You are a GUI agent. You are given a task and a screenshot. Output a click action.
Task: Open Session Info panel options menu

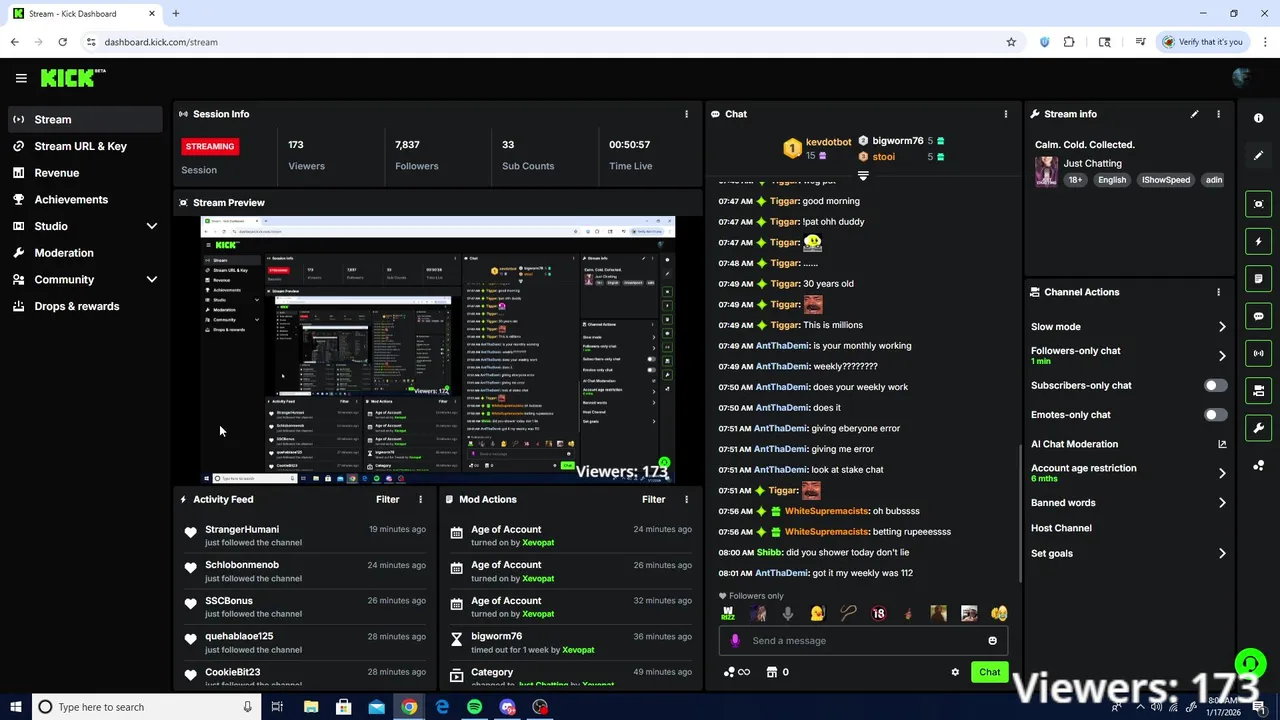coord(686,114)
